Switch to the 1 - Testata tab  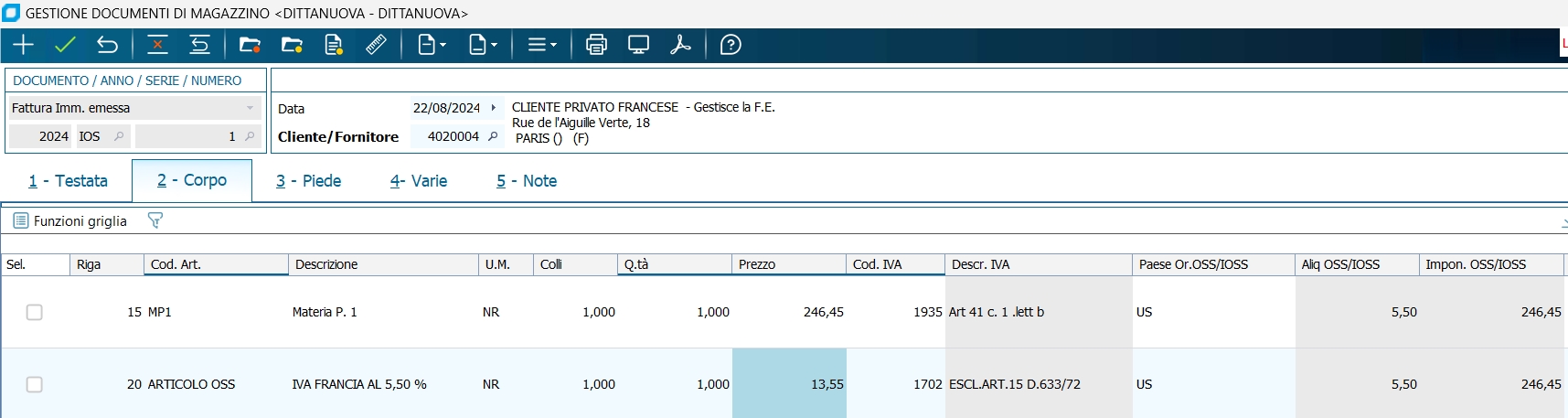pos(68,181)
